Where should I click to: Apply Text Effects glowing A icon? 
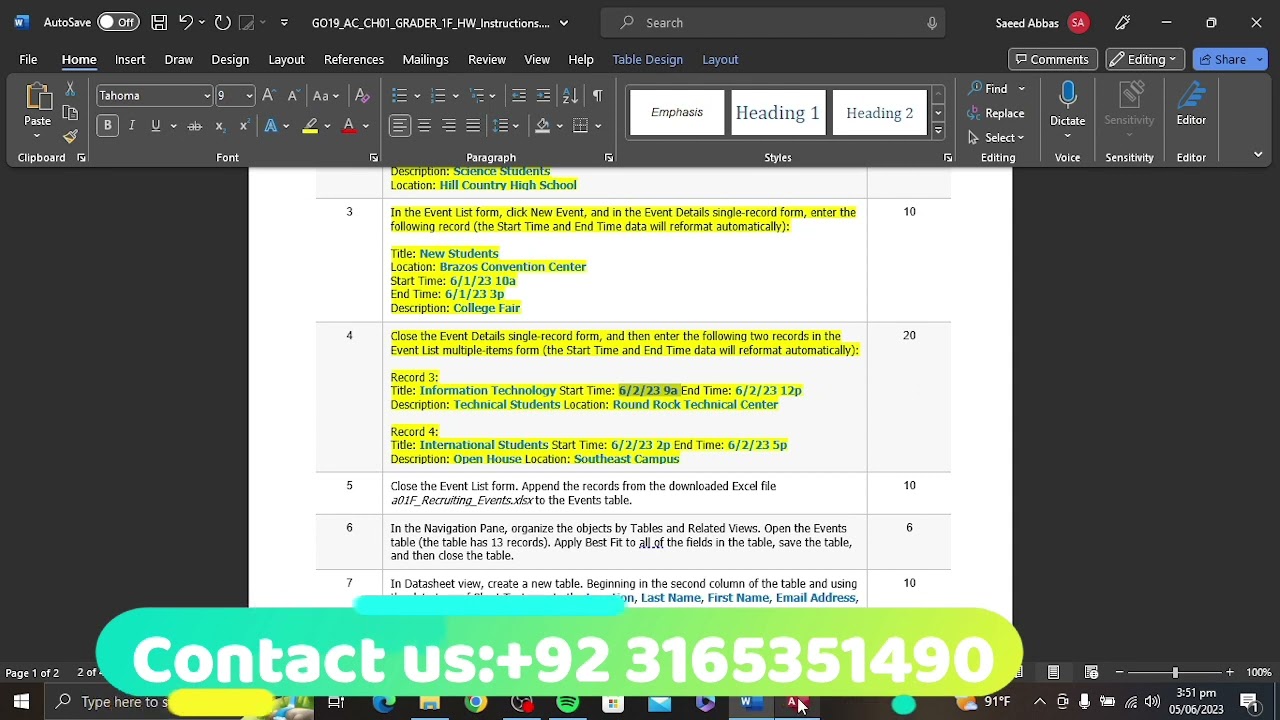(x=271, y=126)
